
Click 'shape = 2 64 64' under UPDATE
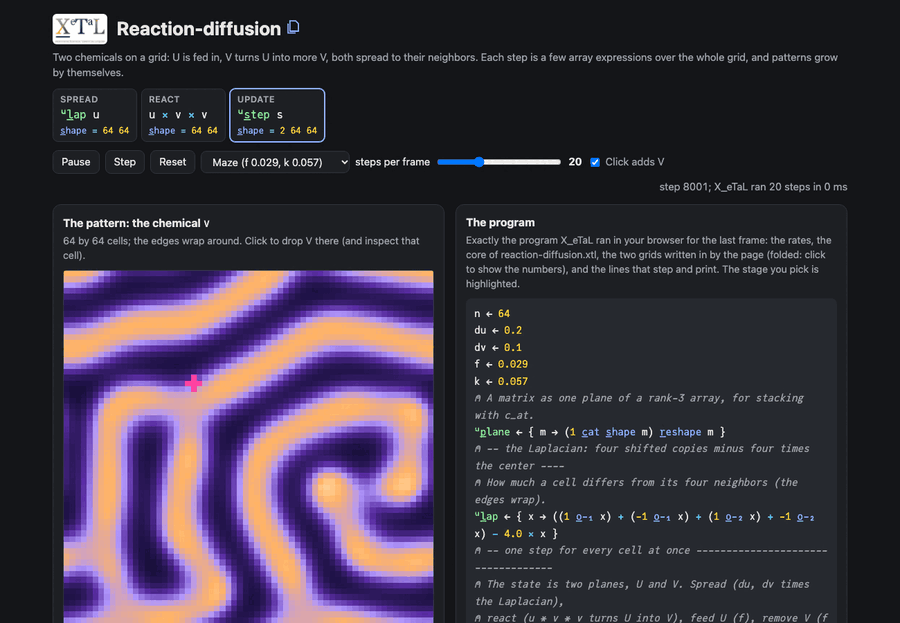pyautogui.click(x=277, y=131)
